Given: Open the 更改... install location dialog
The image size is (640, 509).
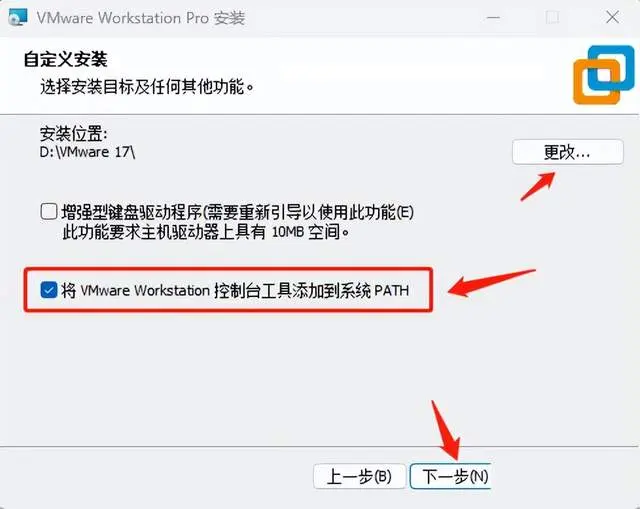Looking at the screenshot, I should [568, 152].
